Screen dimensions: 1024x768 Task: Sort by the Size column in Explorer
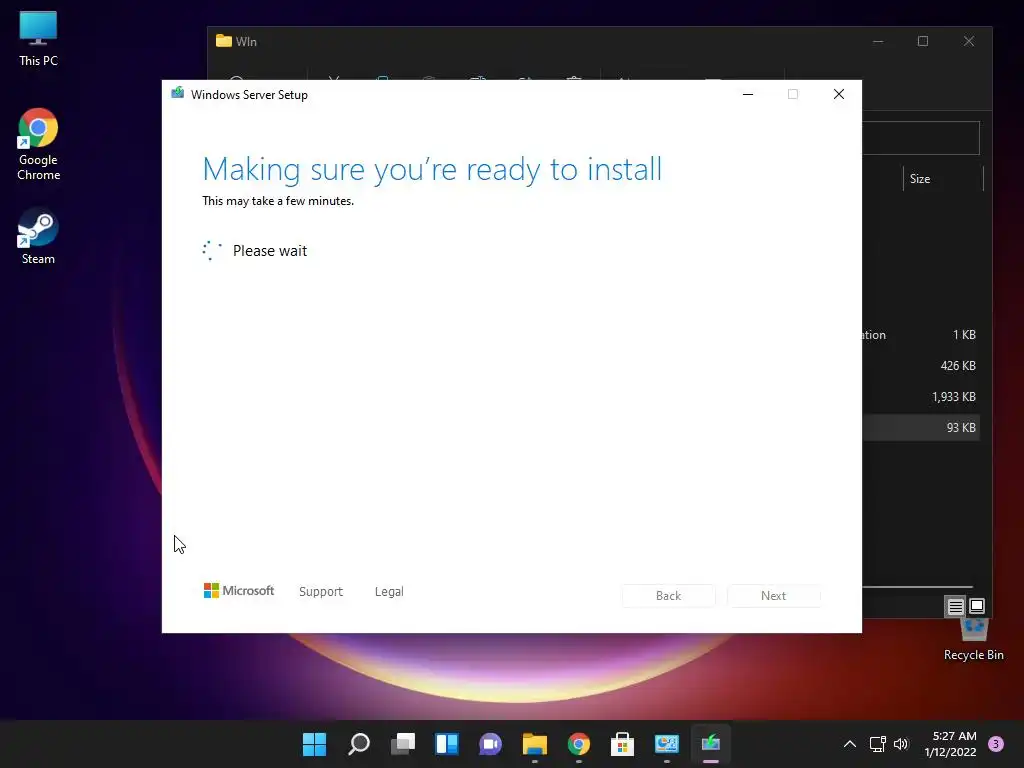click(x=942, y=179)
